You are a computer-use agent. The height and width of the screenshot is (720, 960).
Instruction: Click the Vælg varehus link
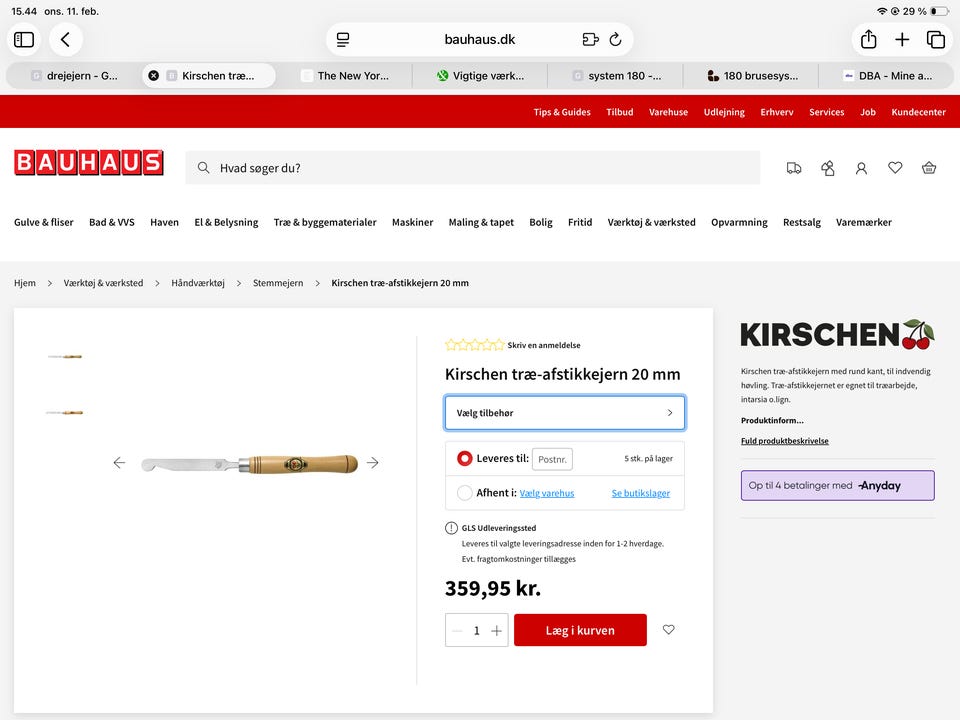click(x=547, y=493)
